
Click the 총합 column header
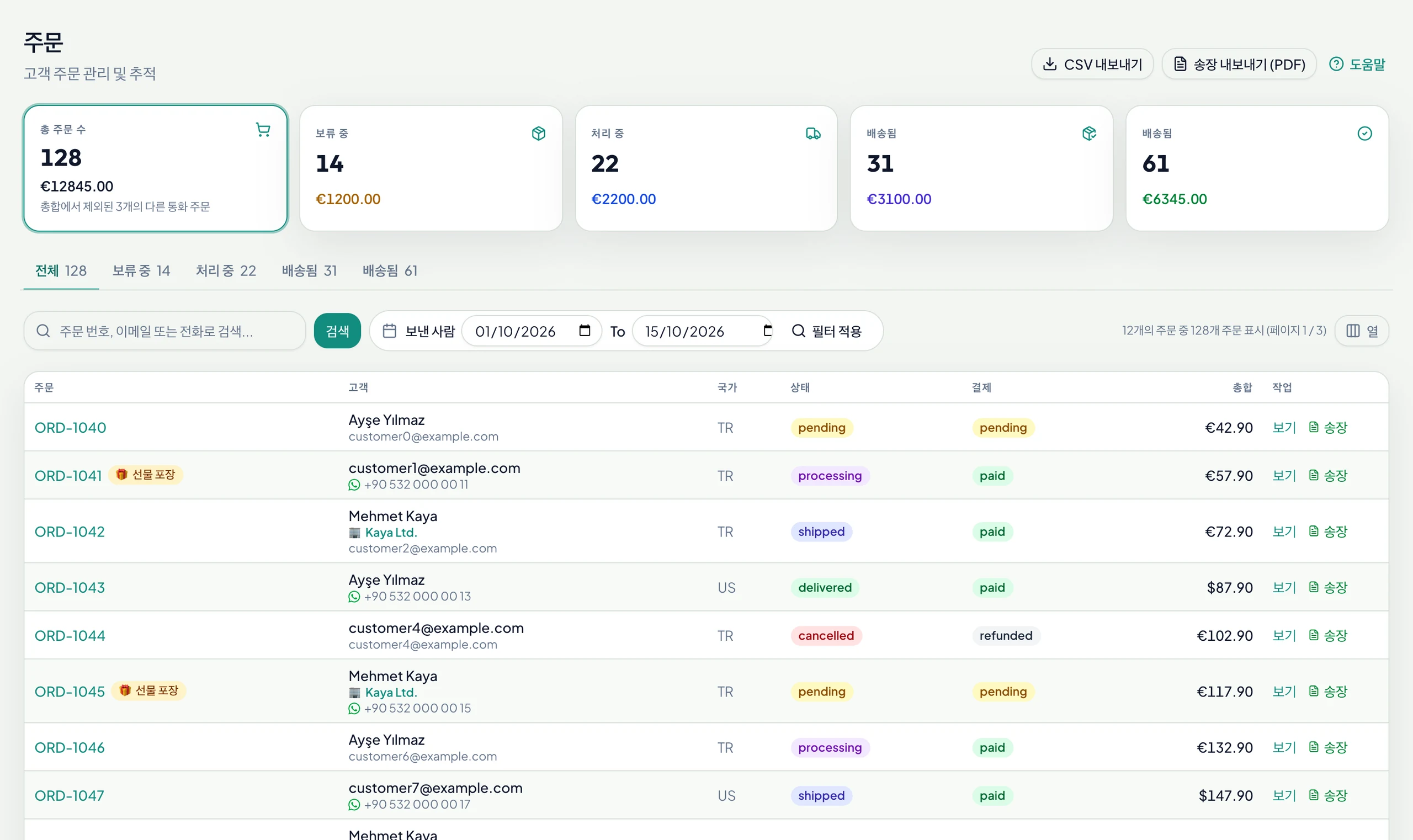tap(1242, 388)
